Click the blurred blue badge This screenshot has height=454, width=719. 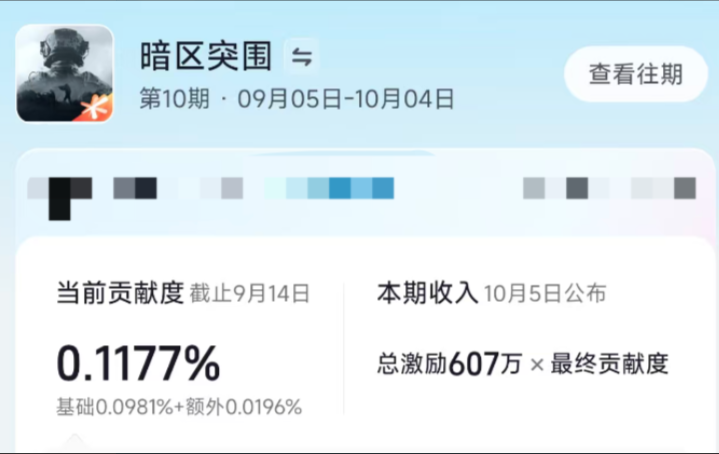coord(340,188)
